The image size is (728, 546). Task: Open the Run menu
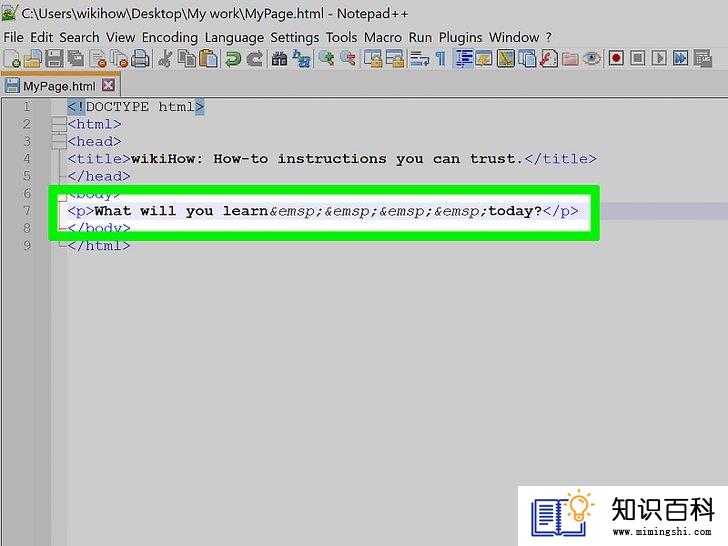[x=420, y=37]
